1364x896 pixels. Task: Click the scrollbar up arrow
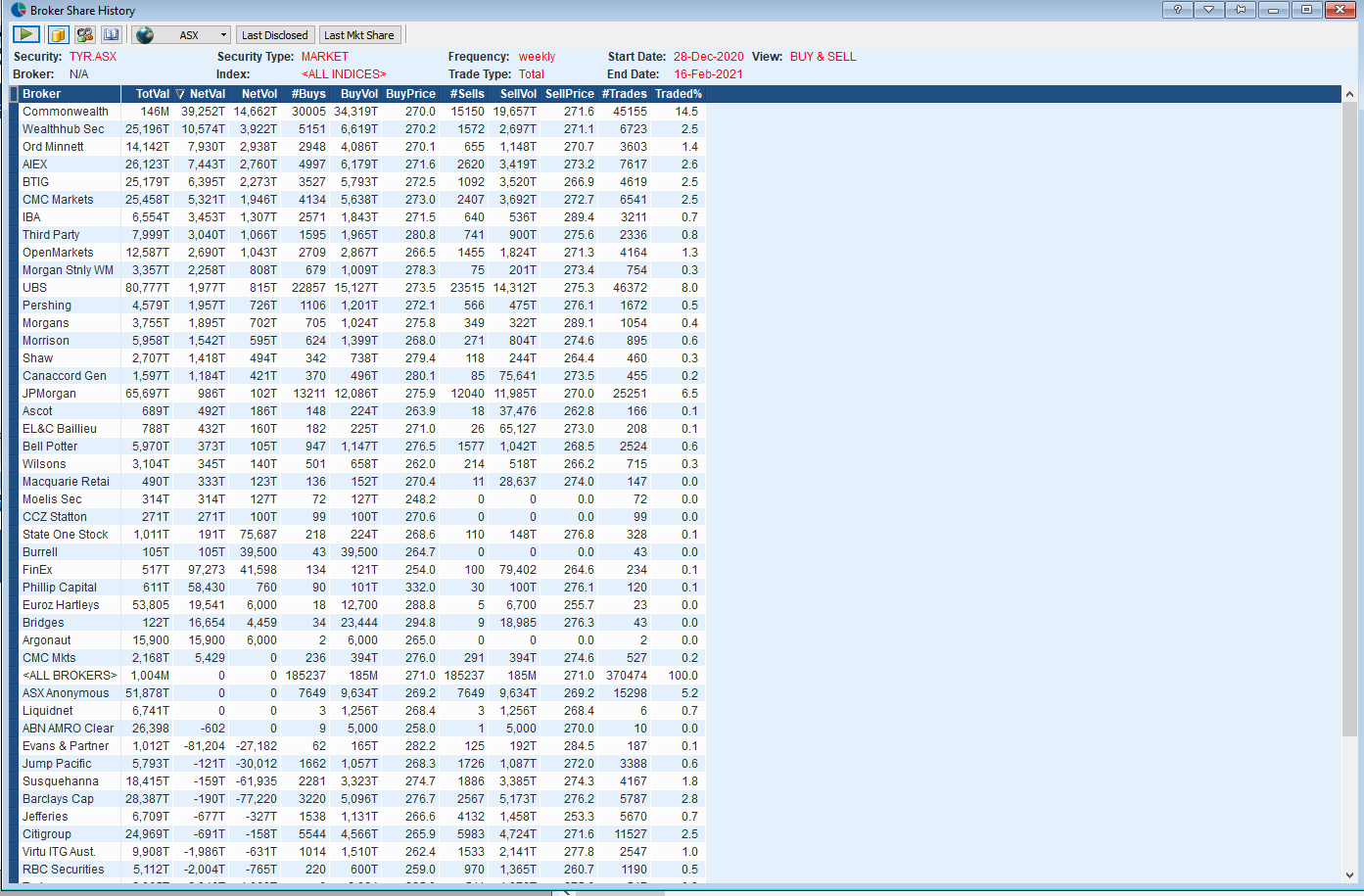(x=1349, y=95)
